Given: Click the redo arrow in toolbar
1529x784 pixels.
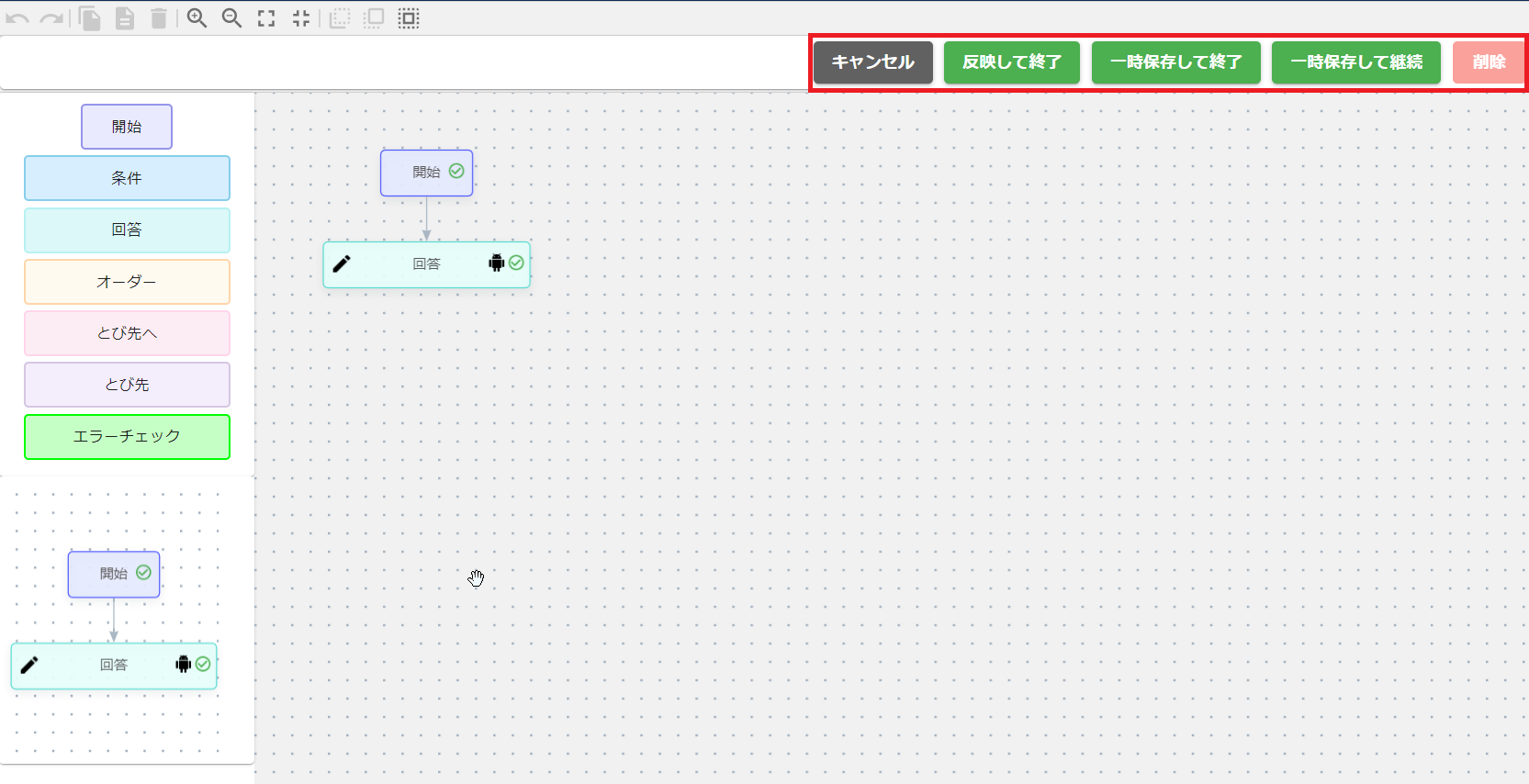Looking at the screenshot, I should click(51, 18).
